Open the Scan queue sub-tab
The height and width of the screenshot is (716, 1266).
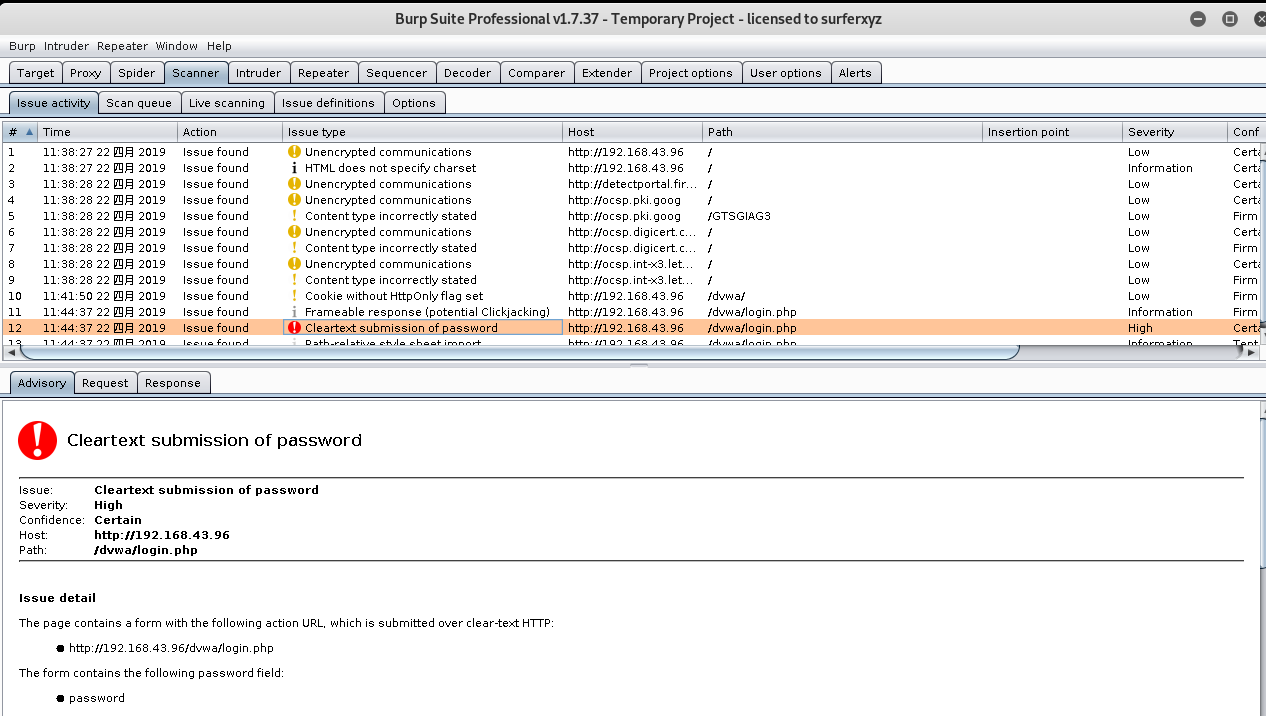click(139, 103)
